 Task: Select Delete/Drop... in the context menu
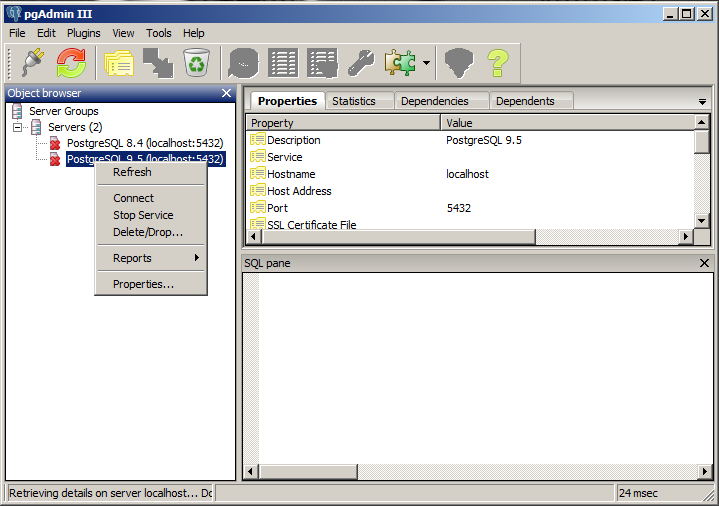pos(151,232)
